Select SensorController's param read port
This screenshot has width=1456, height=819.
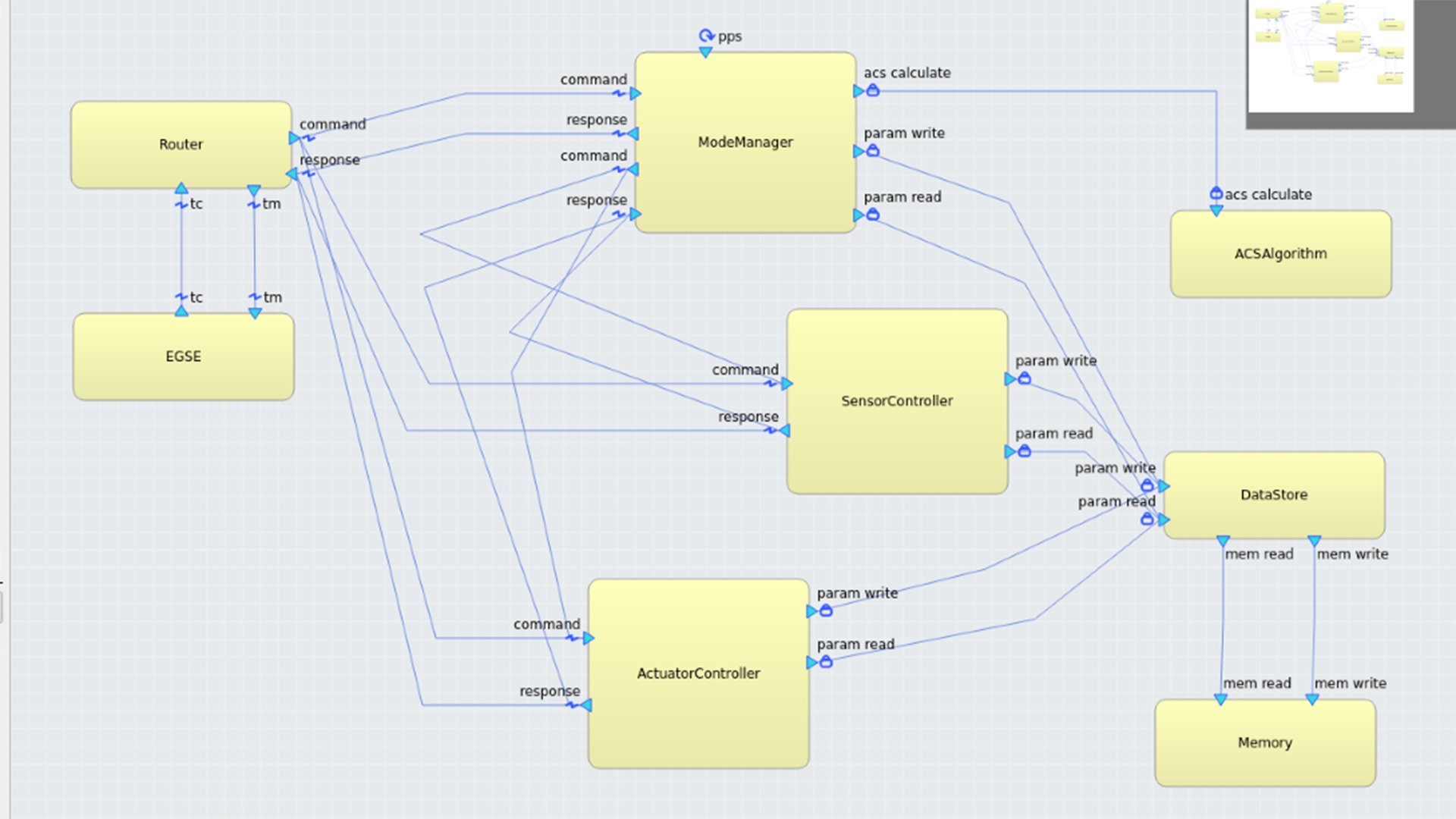click(x=1011, y=452)
